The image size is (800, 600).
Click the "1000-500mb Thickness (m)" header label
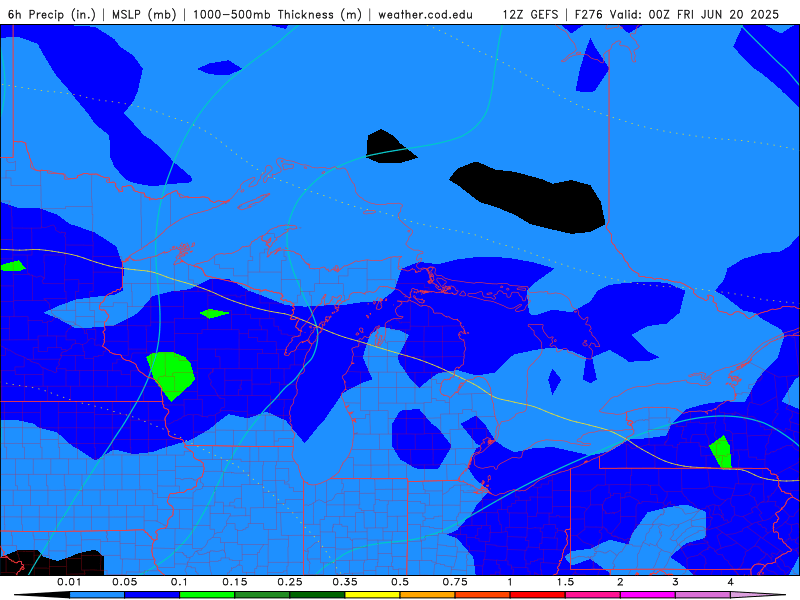pos(277,14)
